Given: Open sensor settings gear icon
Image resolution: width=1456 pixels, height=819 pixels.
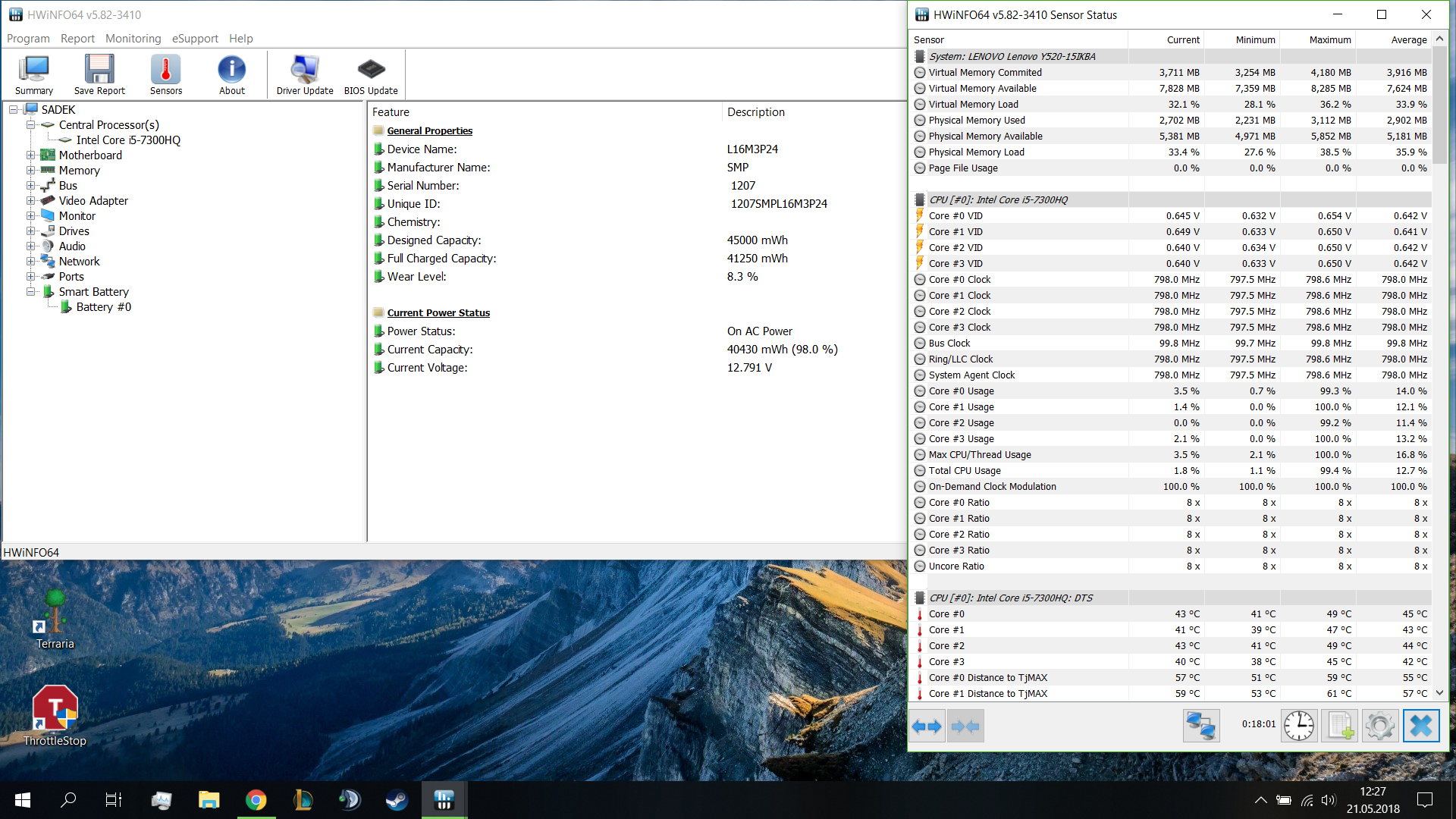Looking at the screenshot, I should coord(1379,726).
